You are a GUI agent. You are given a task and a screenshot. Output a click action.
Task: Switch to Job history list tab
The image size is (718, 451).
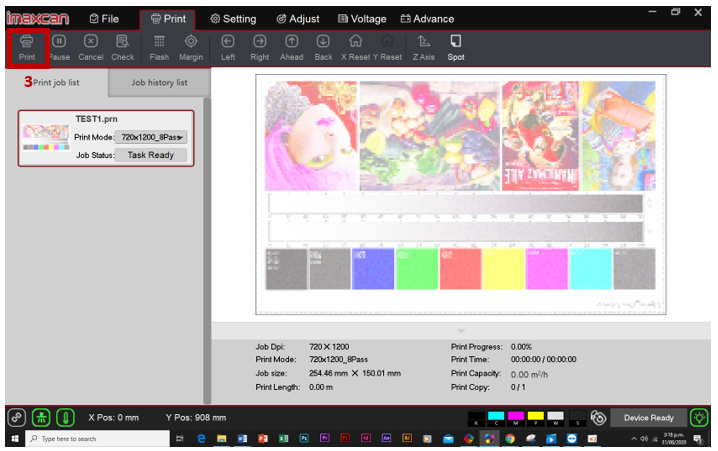click(159, 82)
